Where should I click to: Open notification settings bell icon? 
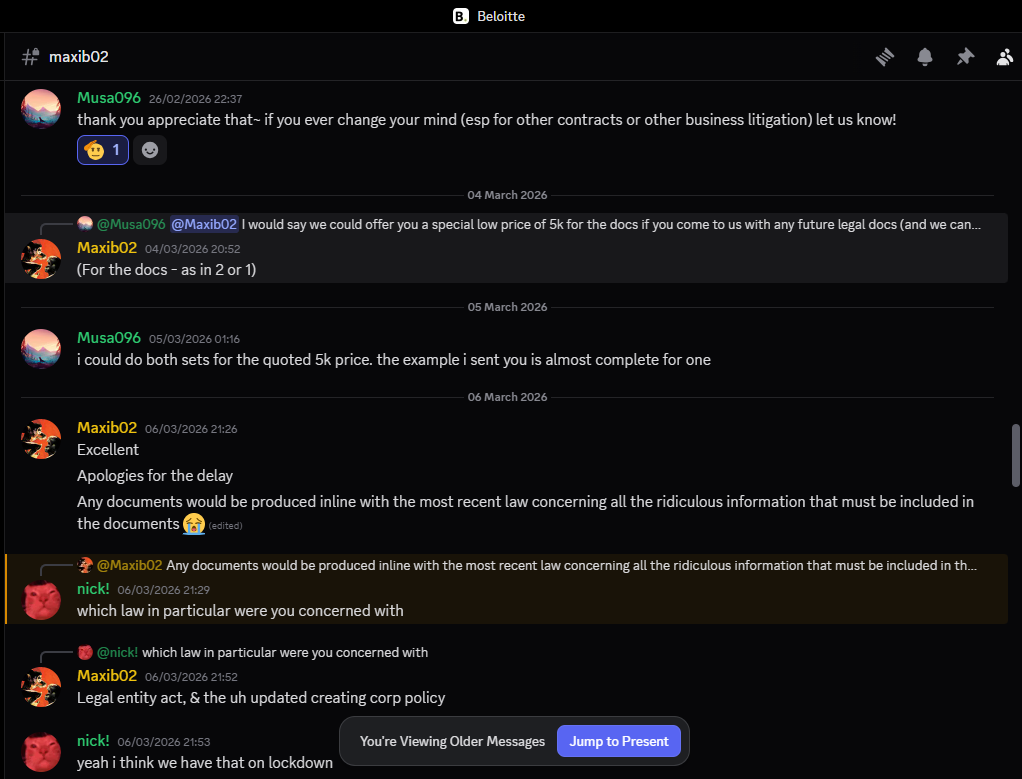pos(925,57)
